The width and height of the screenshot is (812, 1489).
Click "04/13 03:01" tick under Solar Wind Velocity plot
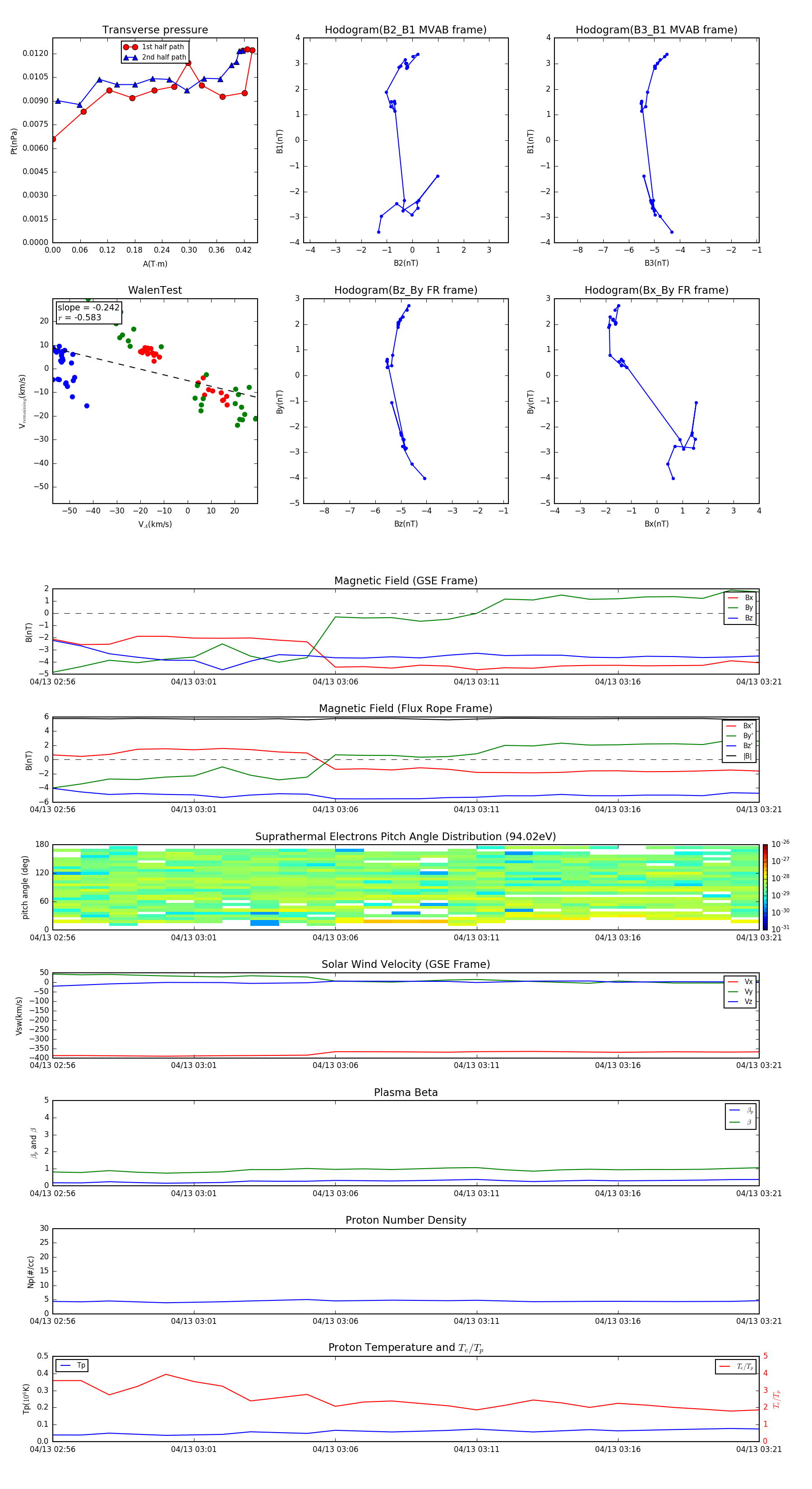coord(194,1065)
